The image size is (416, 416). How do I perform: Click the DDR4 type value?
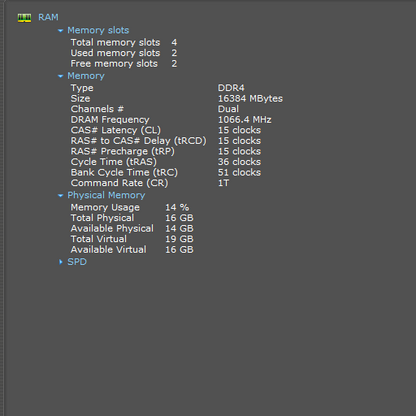pos(231,88)
